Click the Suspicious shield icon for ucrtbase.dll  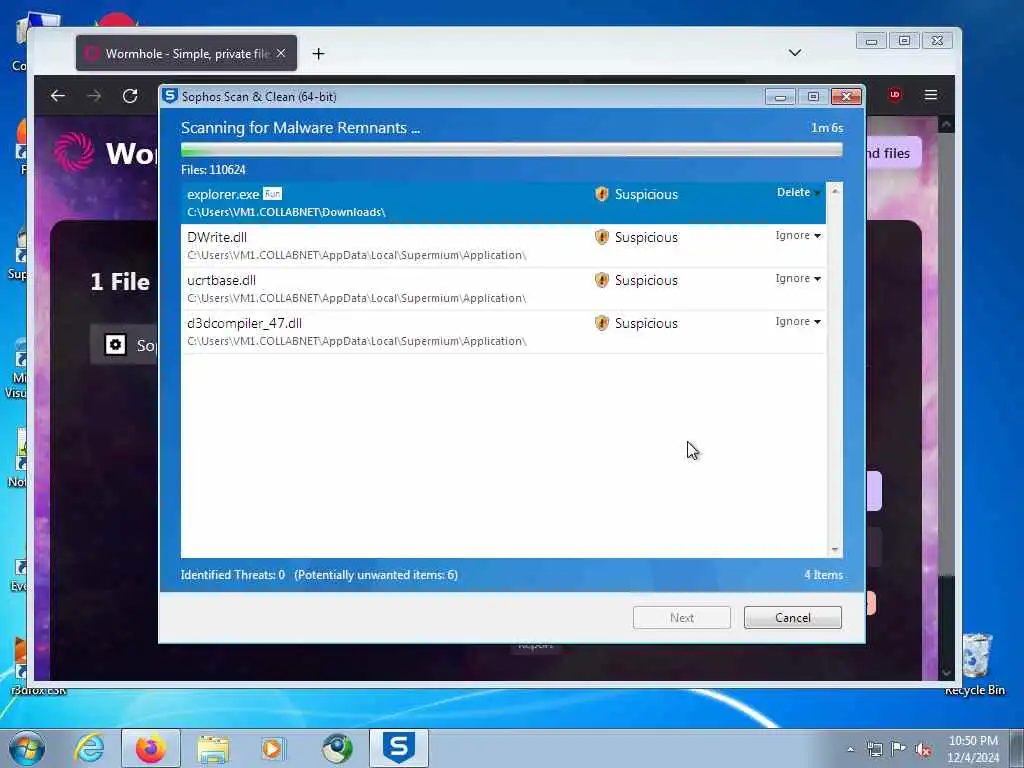coord(601,280)
